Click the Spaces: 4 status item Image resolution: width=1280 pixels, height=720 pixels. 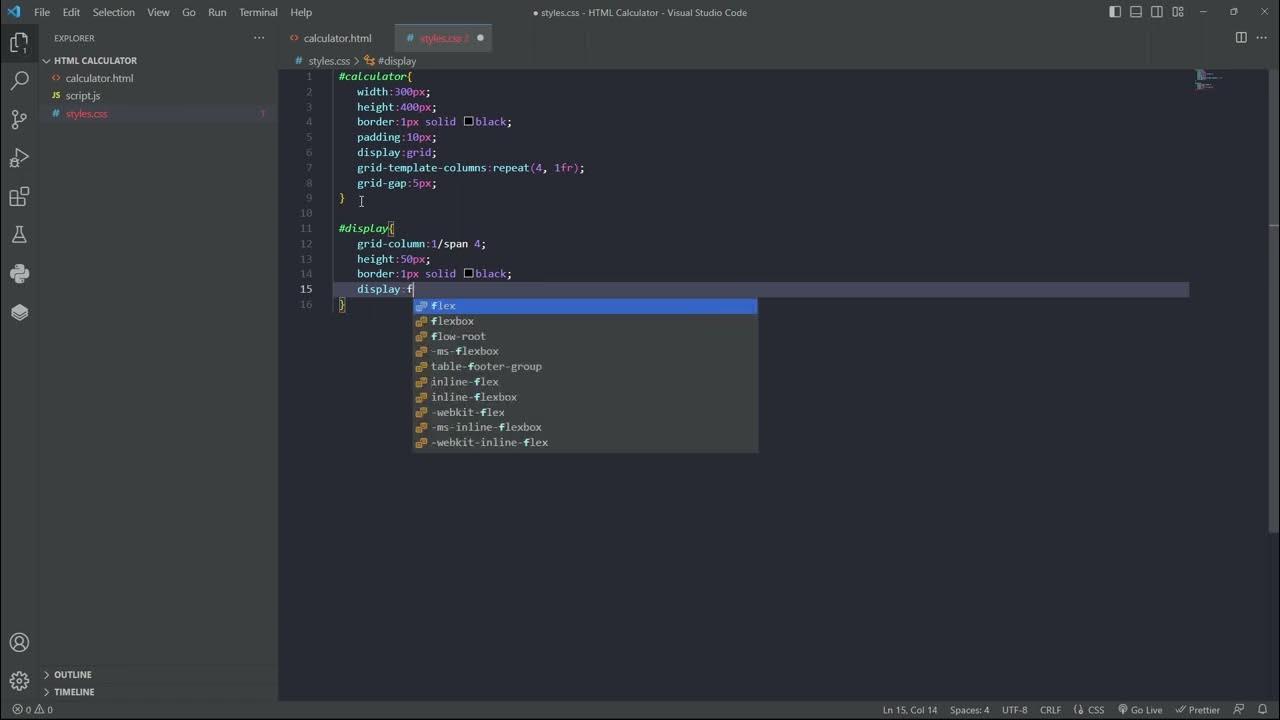click(x=969, y=710)
